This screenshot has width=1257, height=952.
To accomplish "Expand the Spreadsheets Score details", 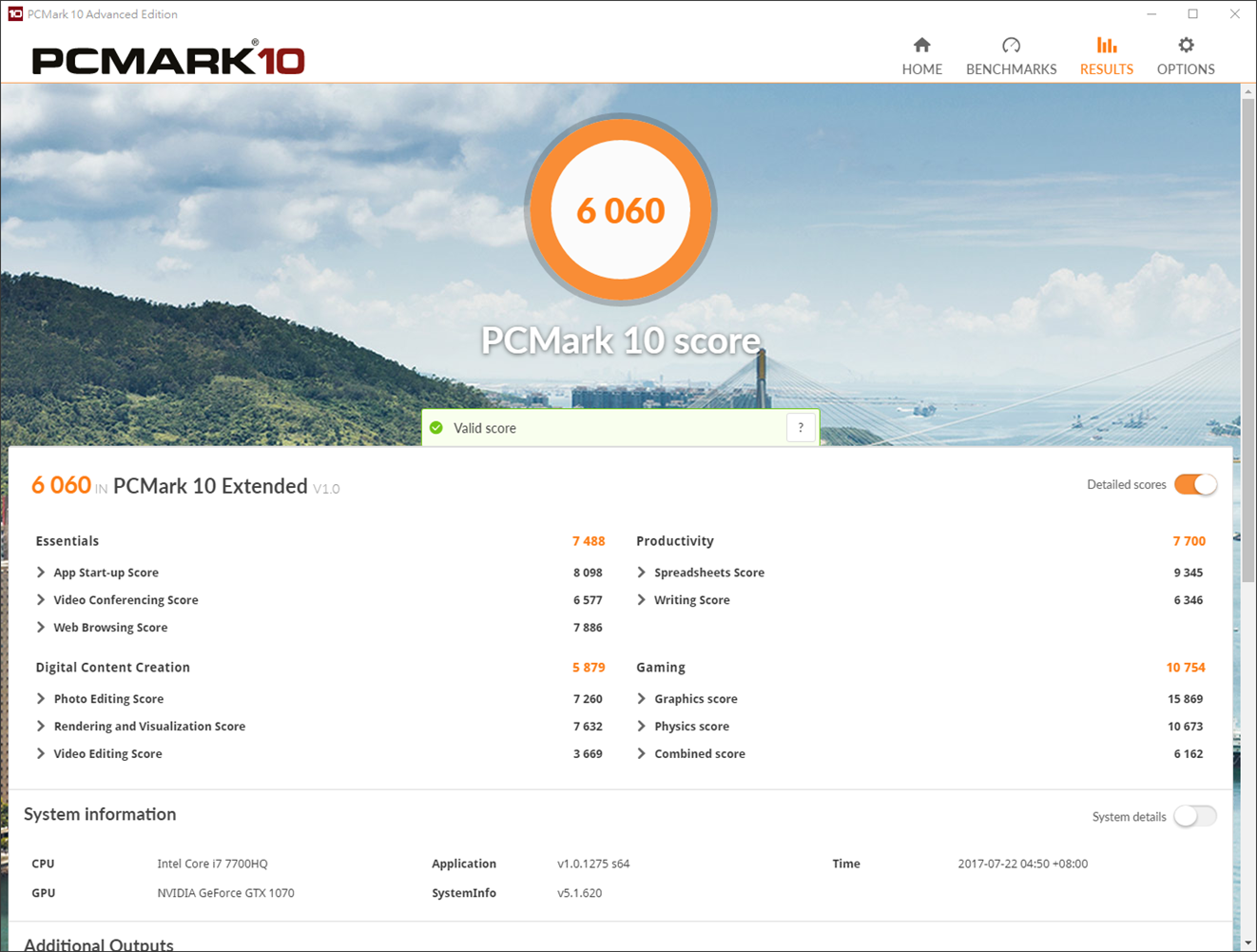I will coord(642,573).
